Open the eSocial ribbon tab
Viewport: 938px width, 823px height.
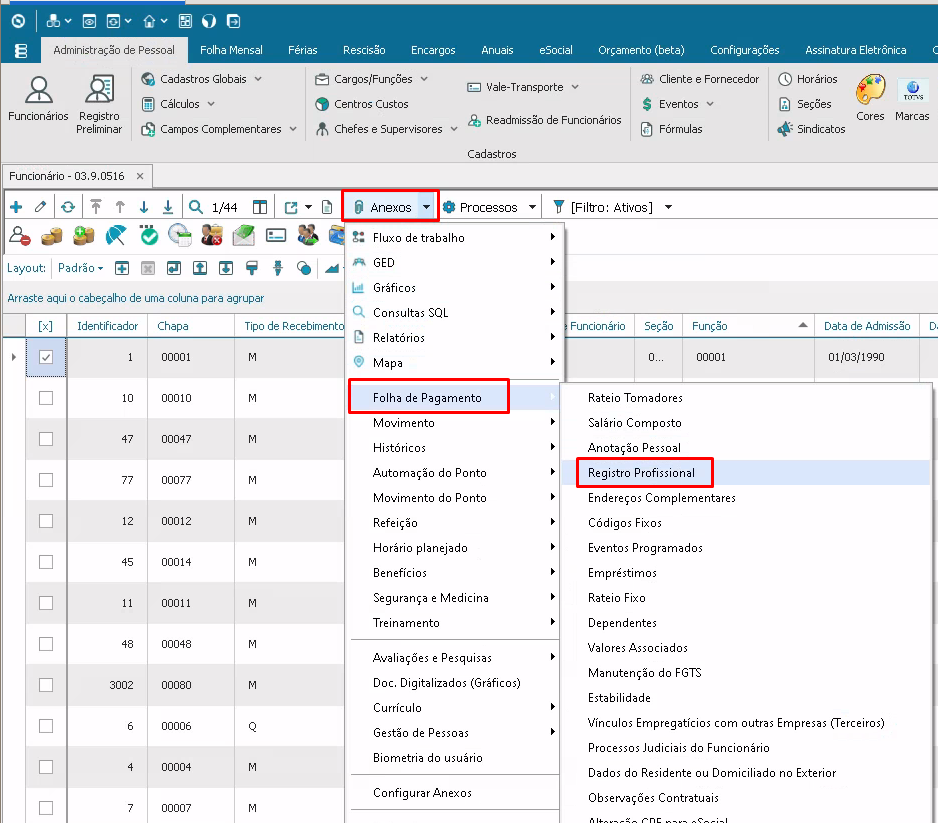coord(556,50)
